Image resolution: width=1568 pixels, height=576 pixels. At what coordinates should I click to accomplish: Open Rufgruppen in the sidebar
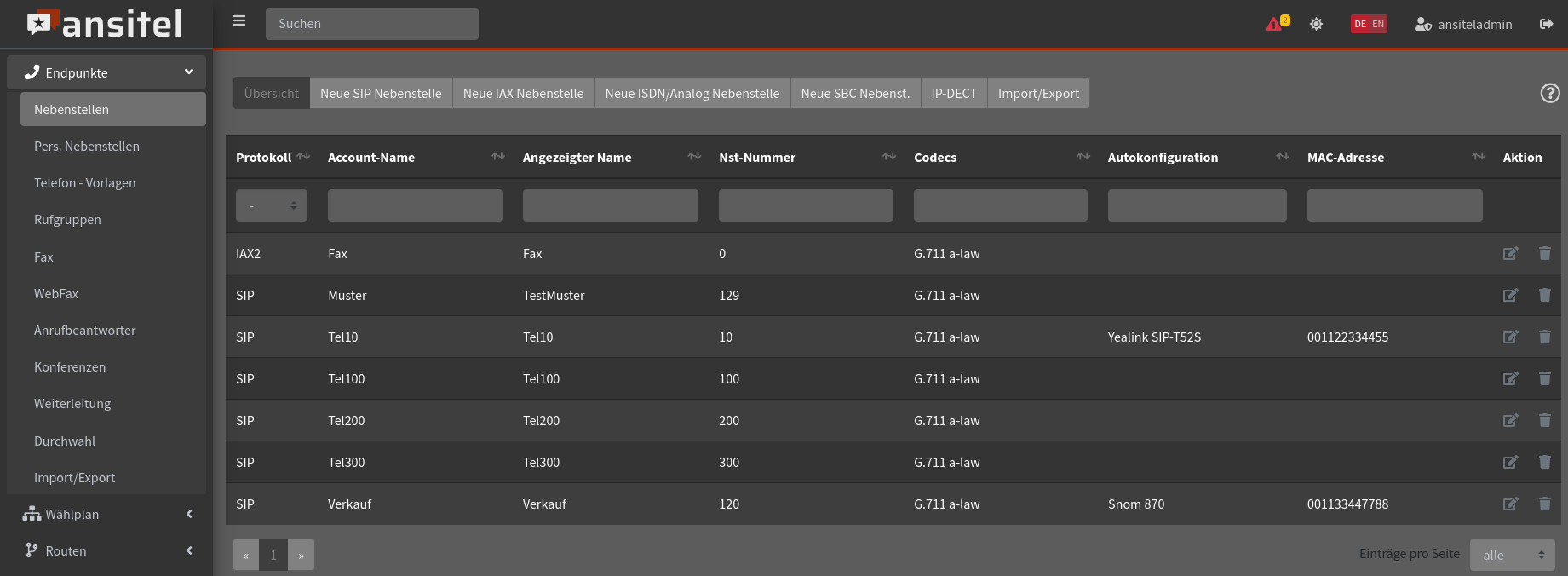[x=67, y=220]
